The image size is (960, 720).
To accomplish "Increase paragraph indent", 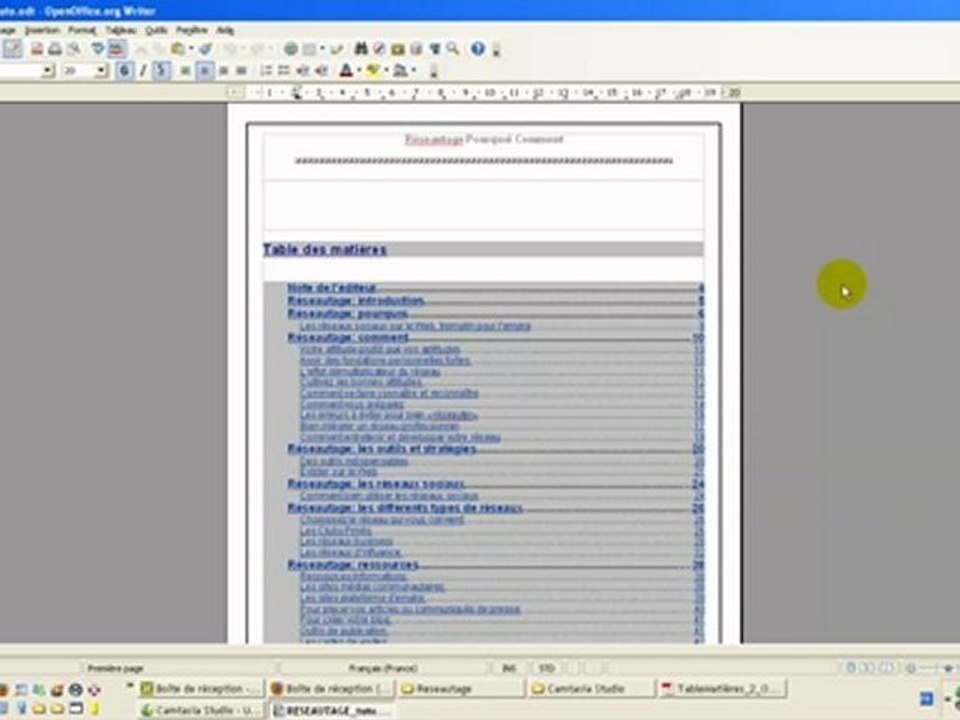I will (321, 71).
